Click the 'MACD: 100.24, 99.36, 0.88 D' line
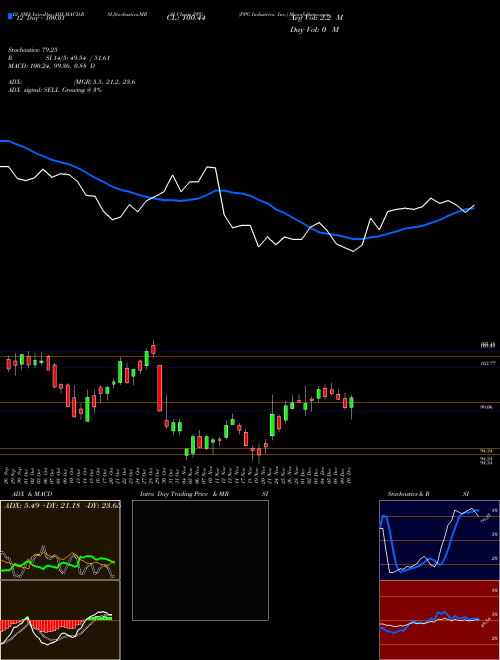This screenshot has width=500, height=660. tap(51, 66)
